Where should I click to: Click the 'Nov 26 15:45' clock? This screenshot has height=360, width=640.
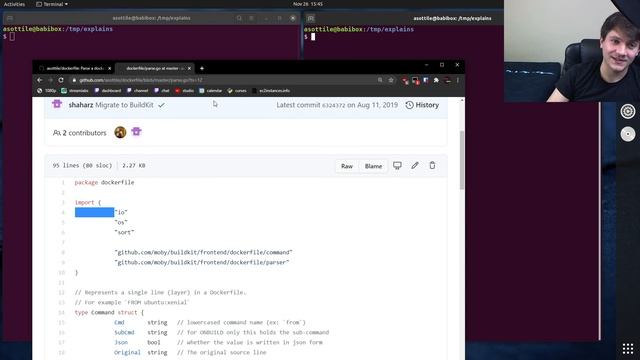coord(308,4)
